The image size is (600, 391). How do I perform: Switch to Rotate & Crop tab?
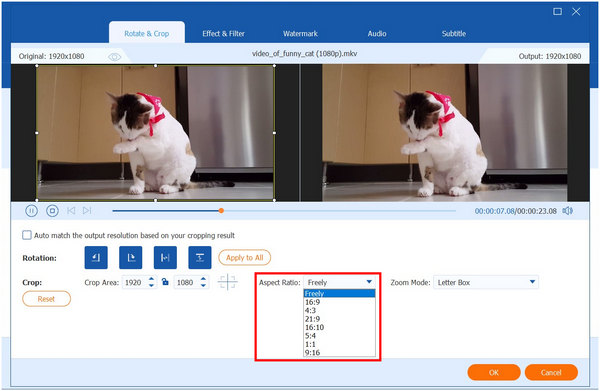[147, 33]
